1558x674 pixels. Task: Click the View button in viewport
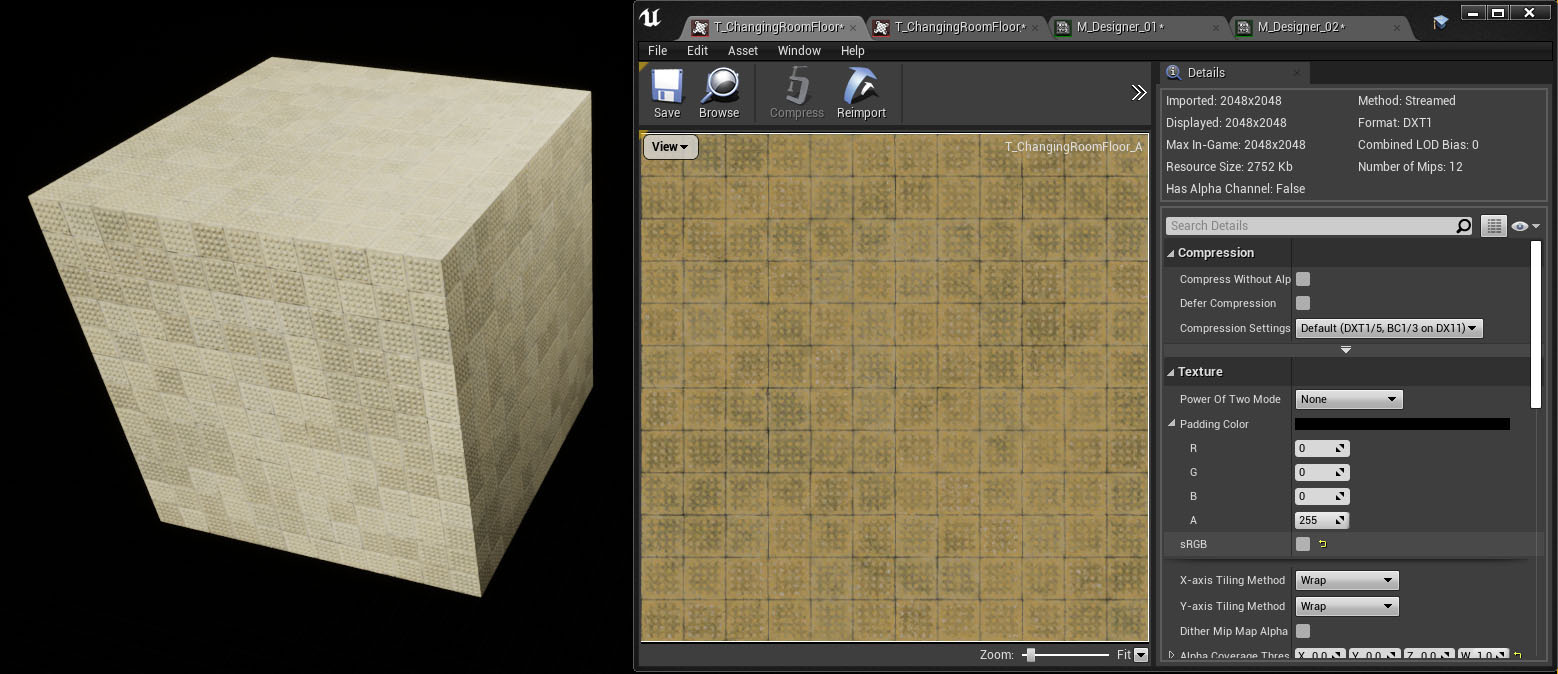coord(670,147)
